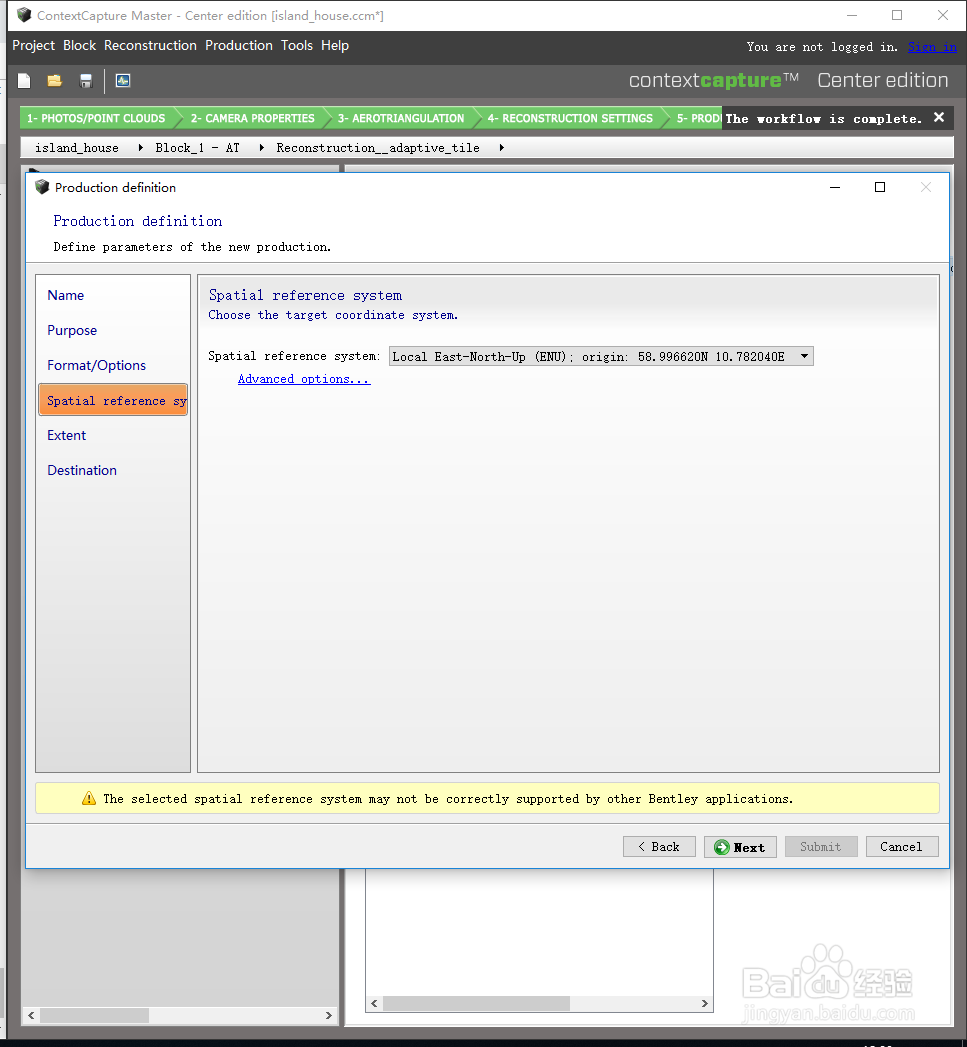Viewport: 967px width, 1047px height.
Task: Save project using the floppy disk icon
Action: coord(85,81)
